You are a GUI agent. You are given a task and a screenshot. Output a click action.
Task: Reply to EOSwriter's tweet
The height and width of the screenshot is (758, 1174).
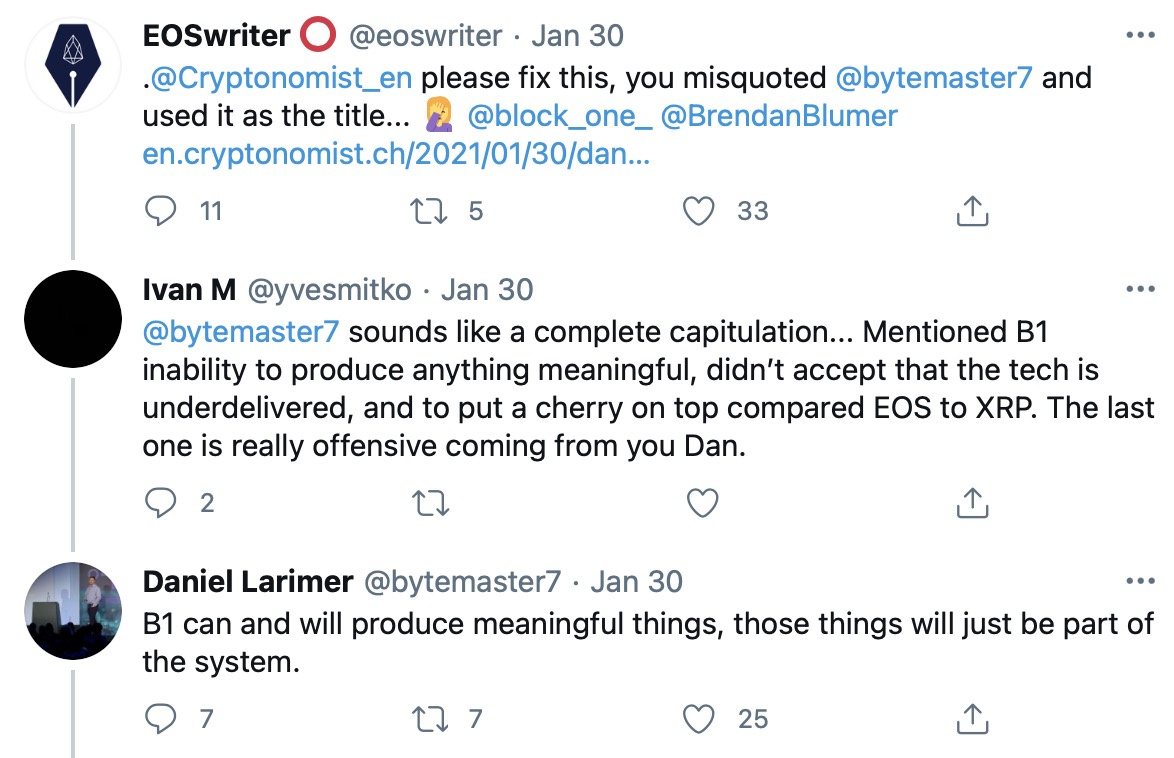coord(160,210)
